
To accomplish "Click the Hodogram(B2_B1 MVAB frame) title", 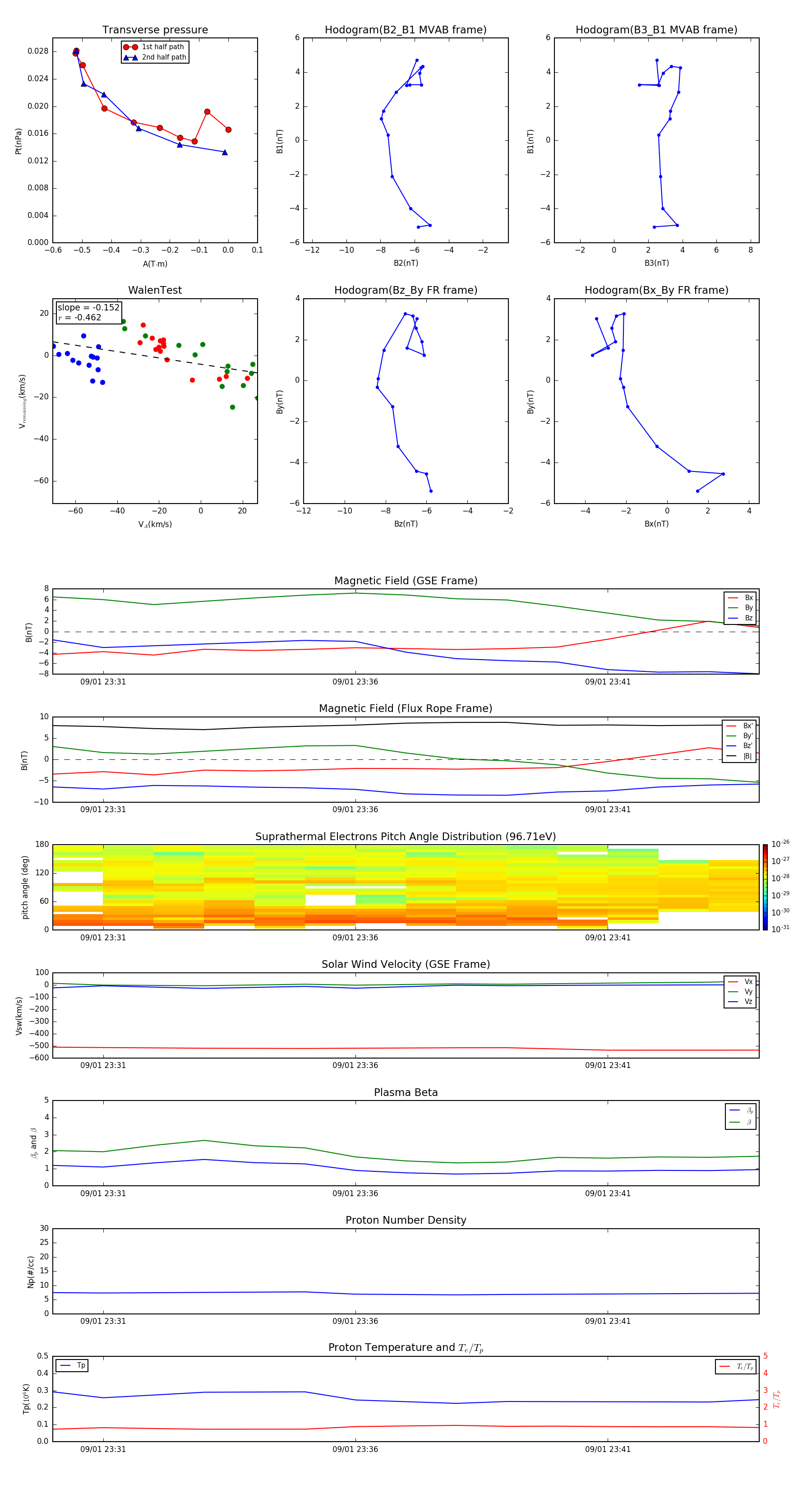I will pyautogui.click(x=406, y=30).
